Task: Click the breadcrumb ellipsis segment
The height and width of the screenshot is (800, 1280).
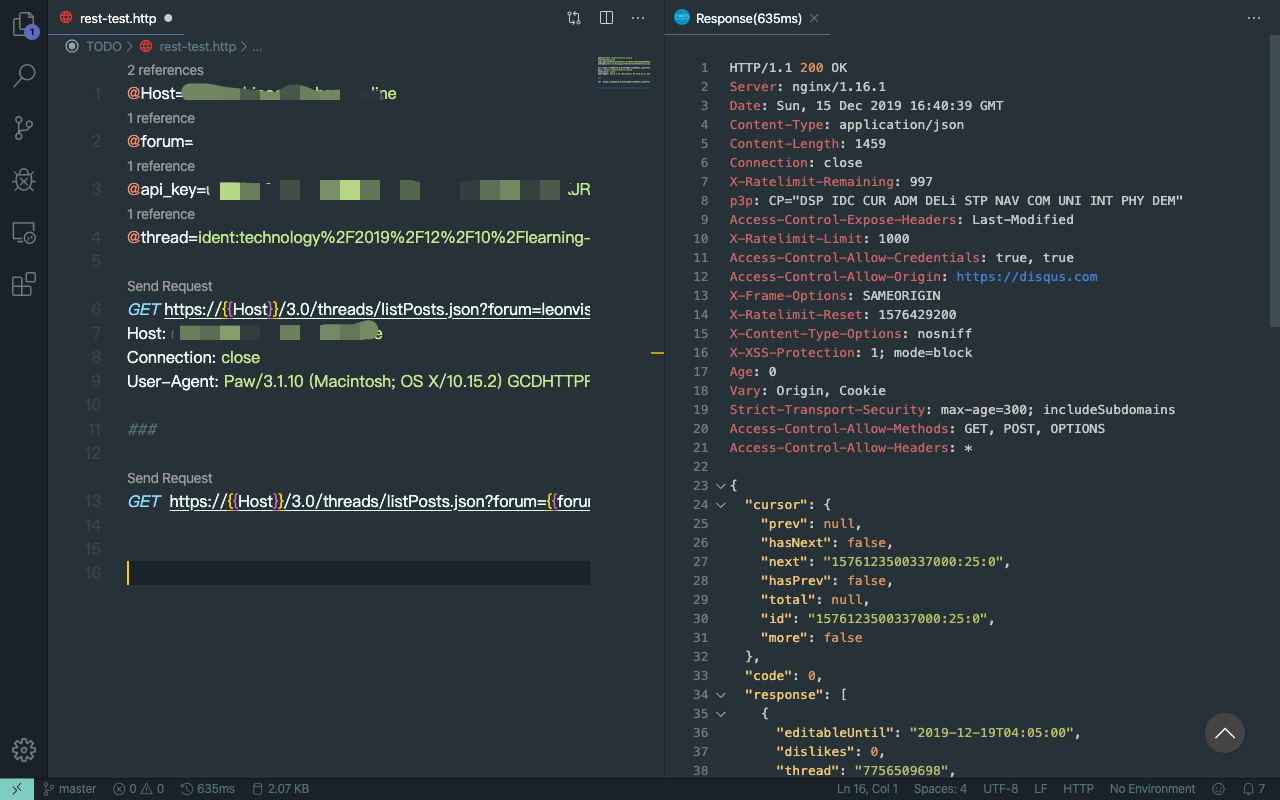Action: [257, 46]
